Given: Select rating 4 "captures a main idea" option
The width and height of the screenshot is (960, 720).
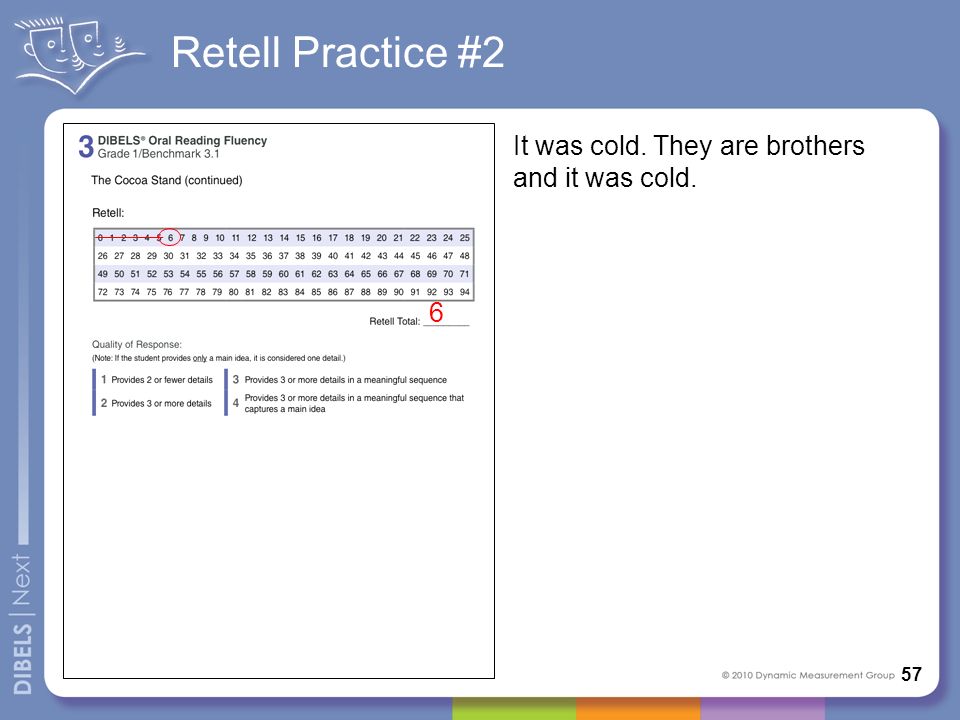Looking at the screenshot, I should point(348,403).
